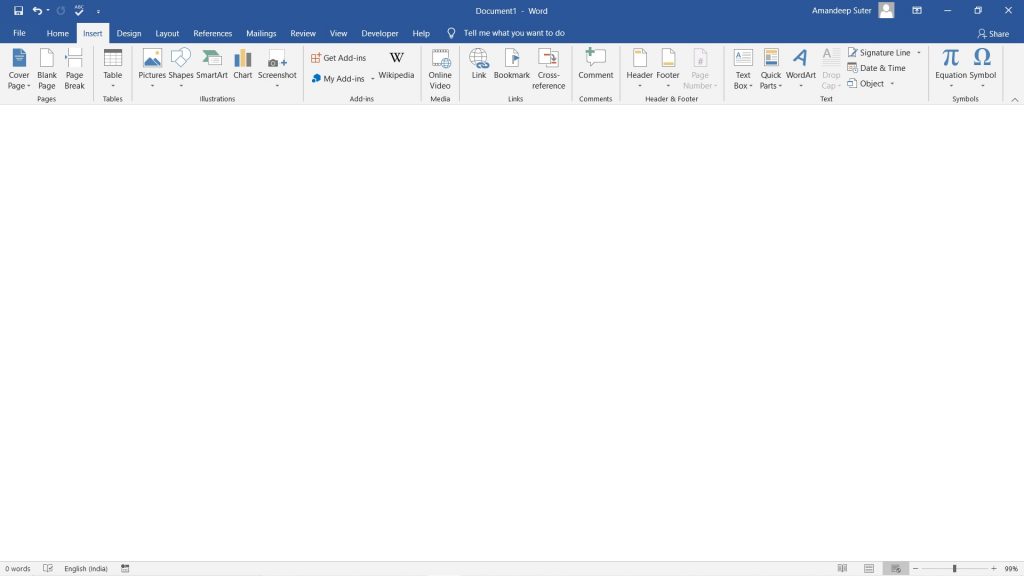Screen dimensions: 1024x576
Task: Click the Tell me what you want to do box
Action: coord(514,33)
